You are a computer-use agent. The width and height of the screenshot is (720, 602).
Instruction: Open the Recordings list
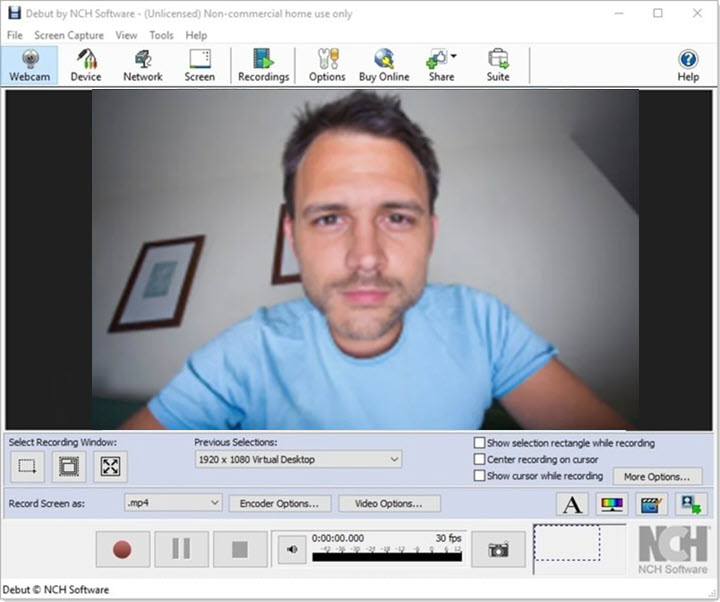click(263, 65)
